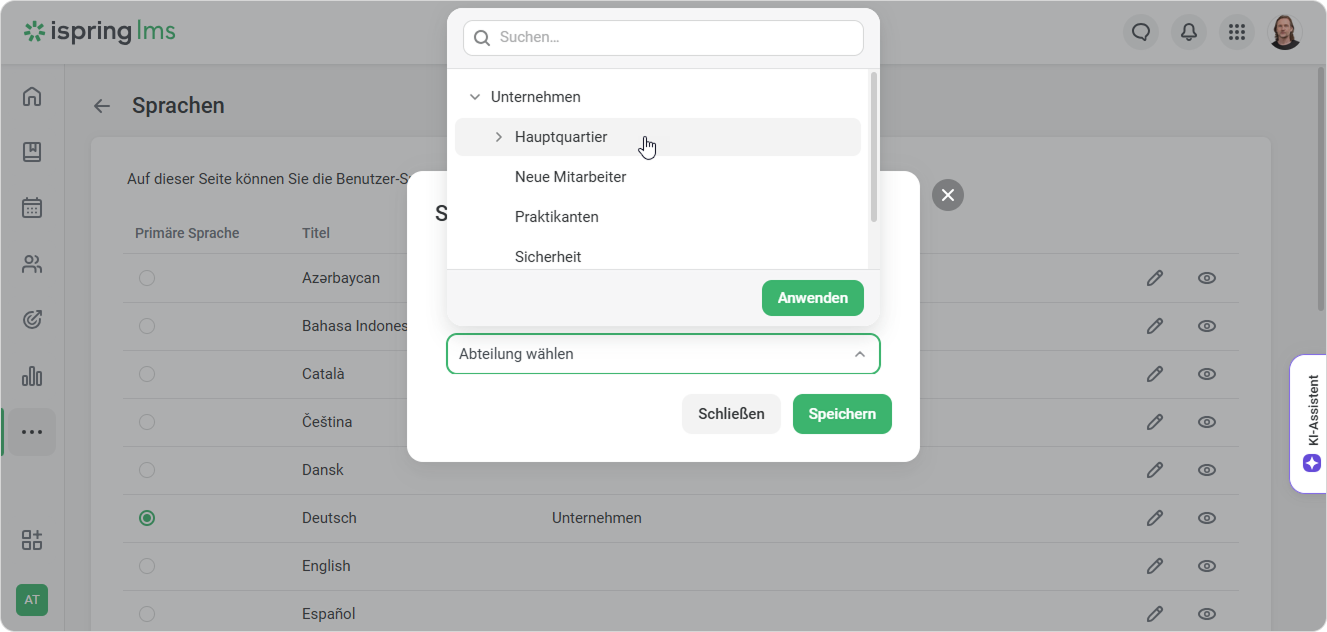
Task: Expand the Hauptquartier tree node
Action: pos(499,137)
